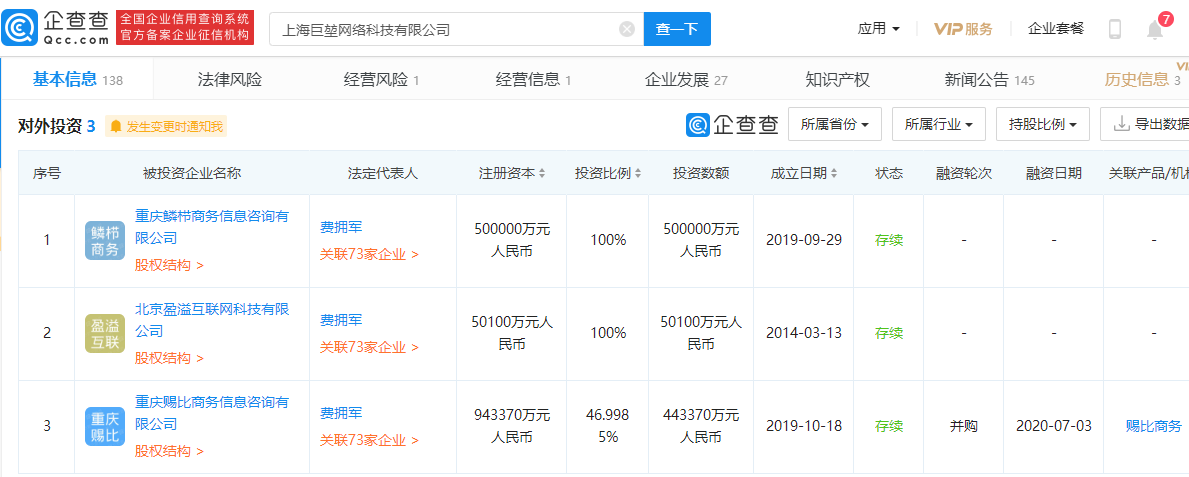Viewport: 1189px width, 477px height.
Task: Open 关联73家企业 in row 2
Action: [x=369, y=347]
